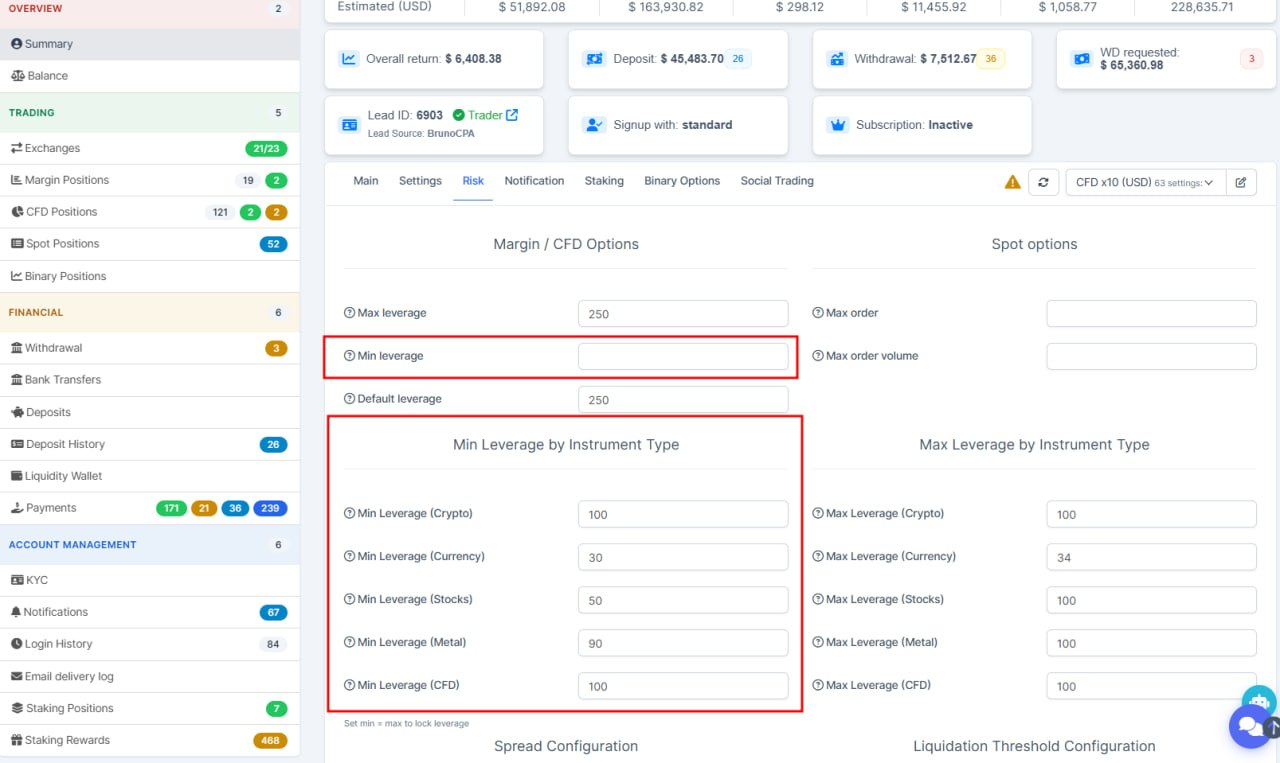
Task: Click the Deposit count badge 26
Action: [x=738, y=59]
